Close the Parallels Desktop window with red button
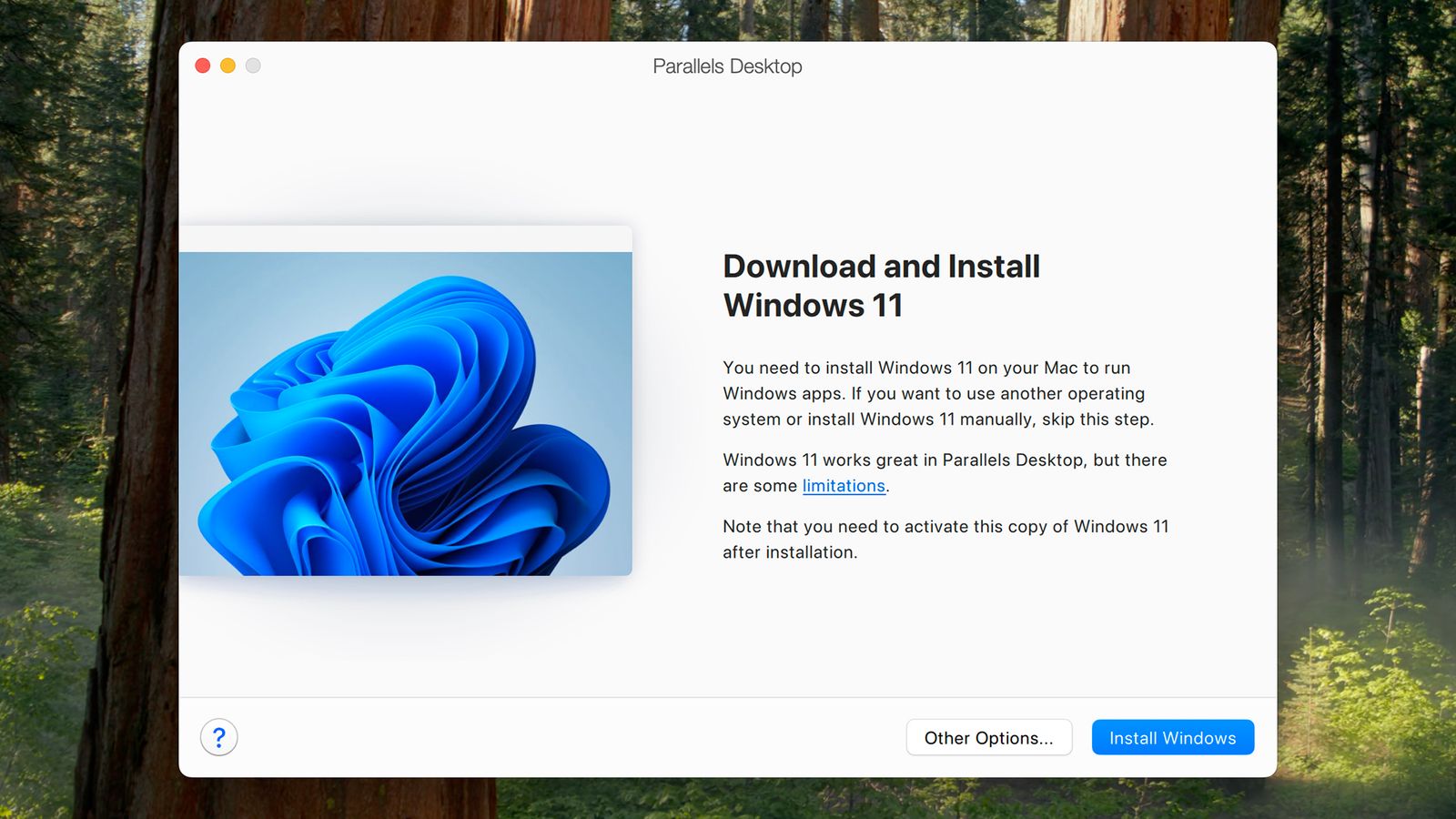The image size is (1456, 819). (x=203, y=66)
